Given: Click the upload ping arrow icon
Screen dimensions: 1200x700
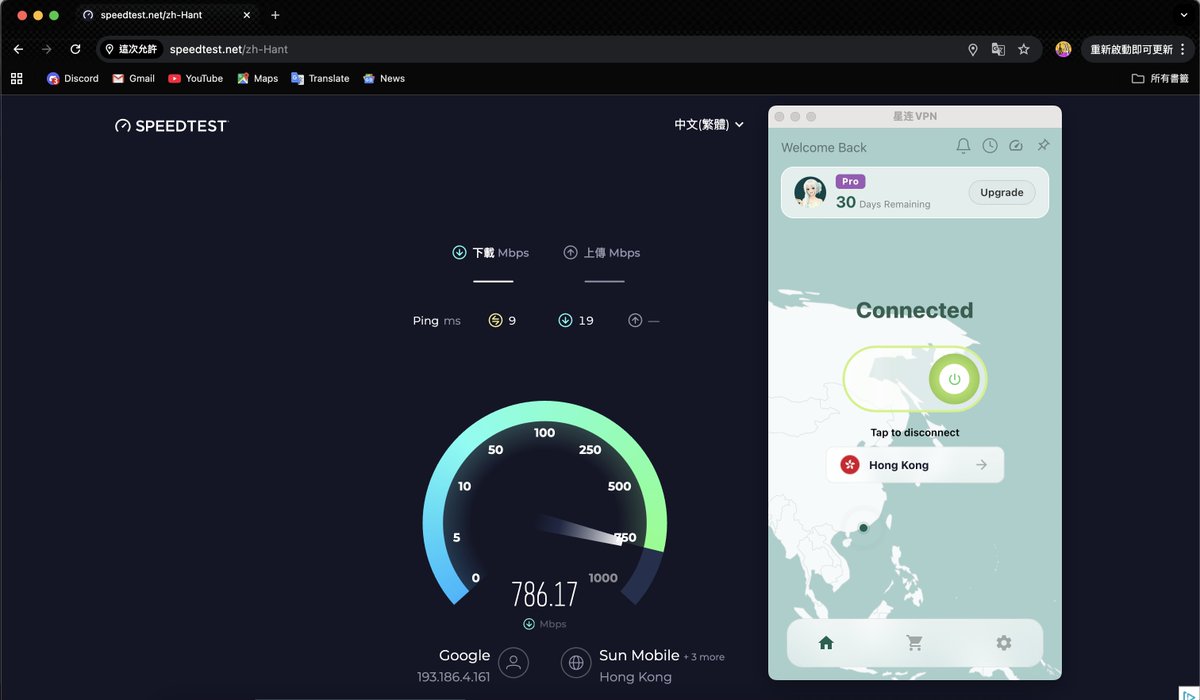Looking at the screenshot, I should coord(635,320).
